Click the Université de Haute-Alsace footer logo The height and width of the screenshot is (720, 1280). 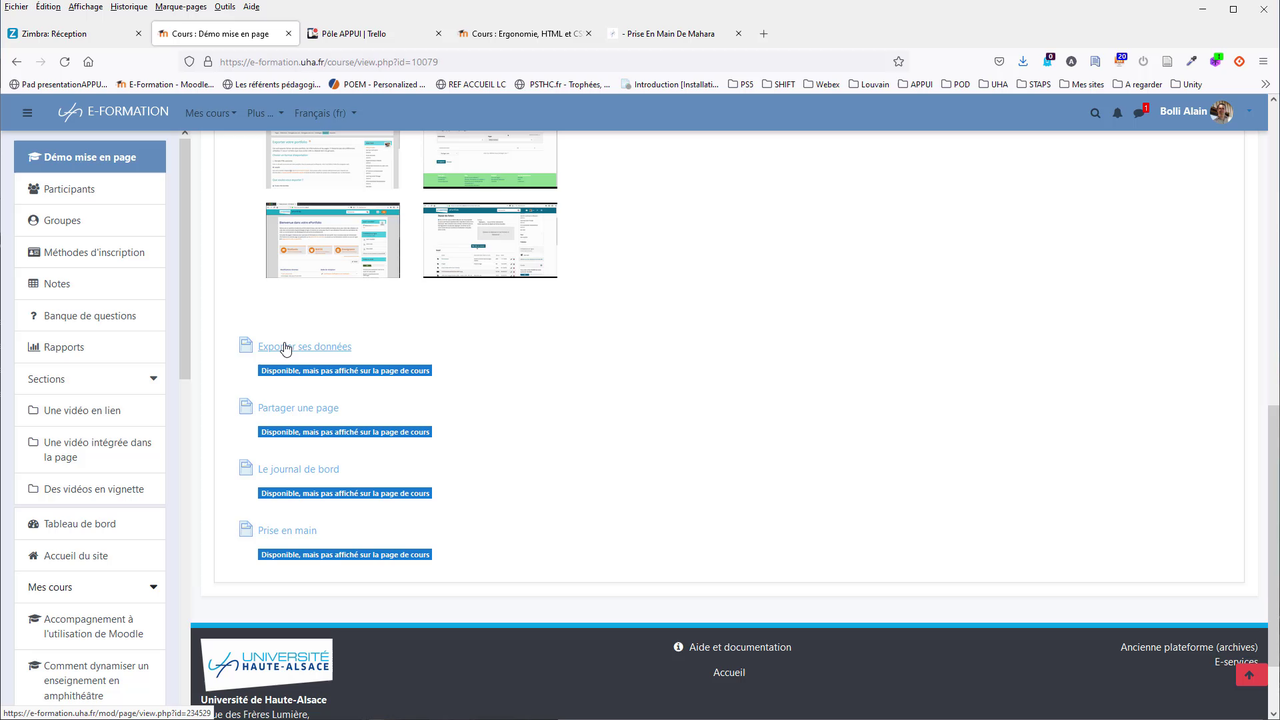pyautogui.click(x=265, y=662)
